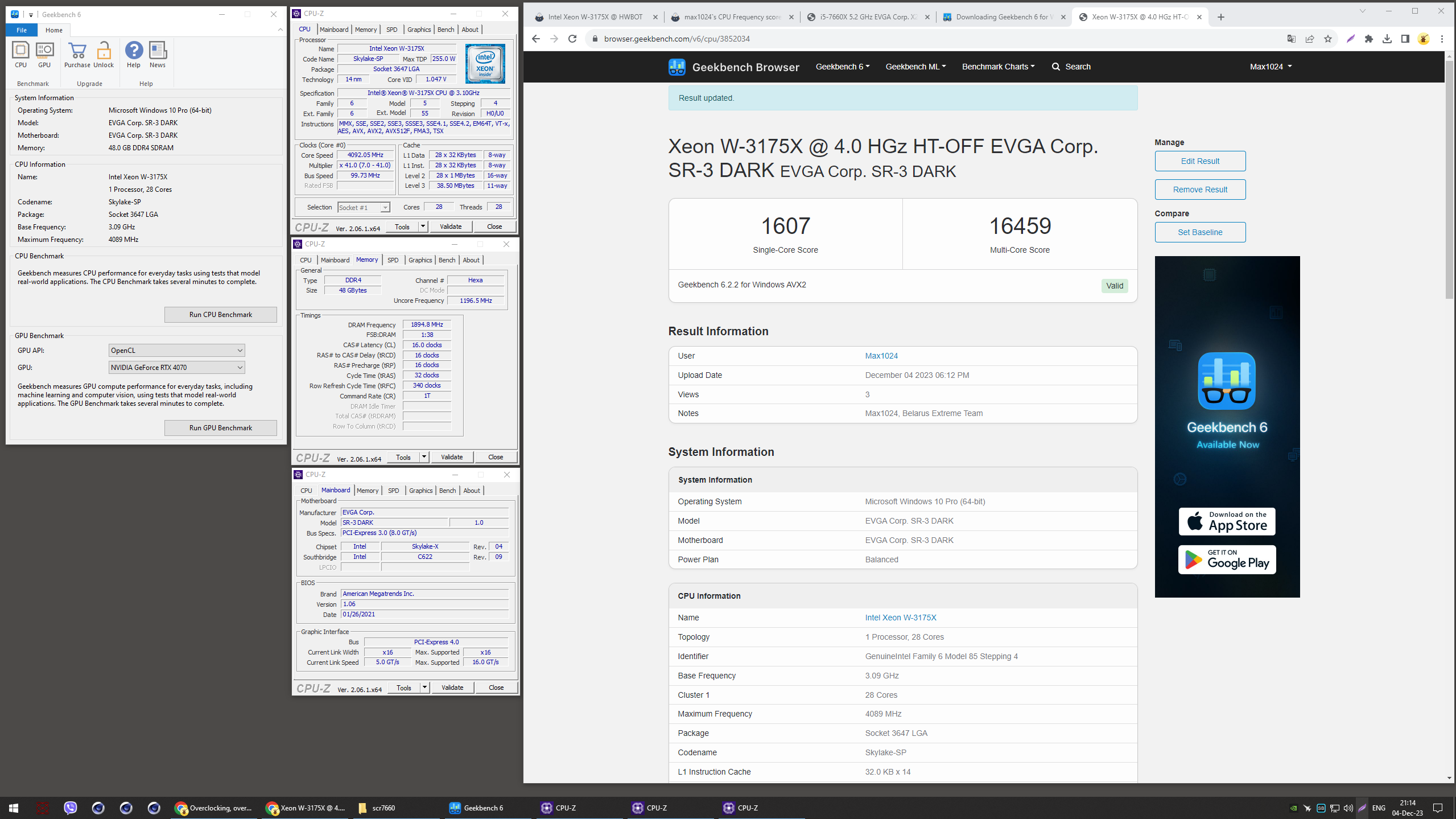Screen dimensions: 1456x819
Task: Click Run CPU Benchmark button
Action: tap(221, 315)
